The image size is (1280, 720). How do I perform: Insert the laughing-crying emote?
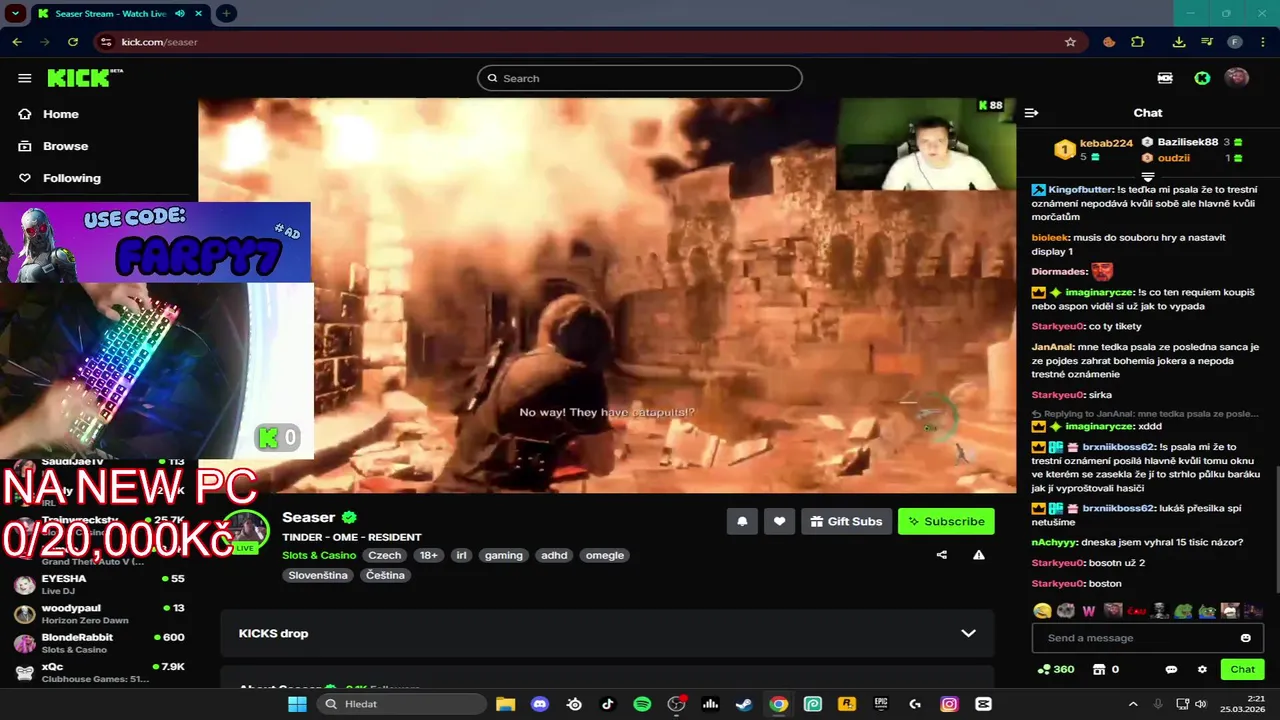1043,611
